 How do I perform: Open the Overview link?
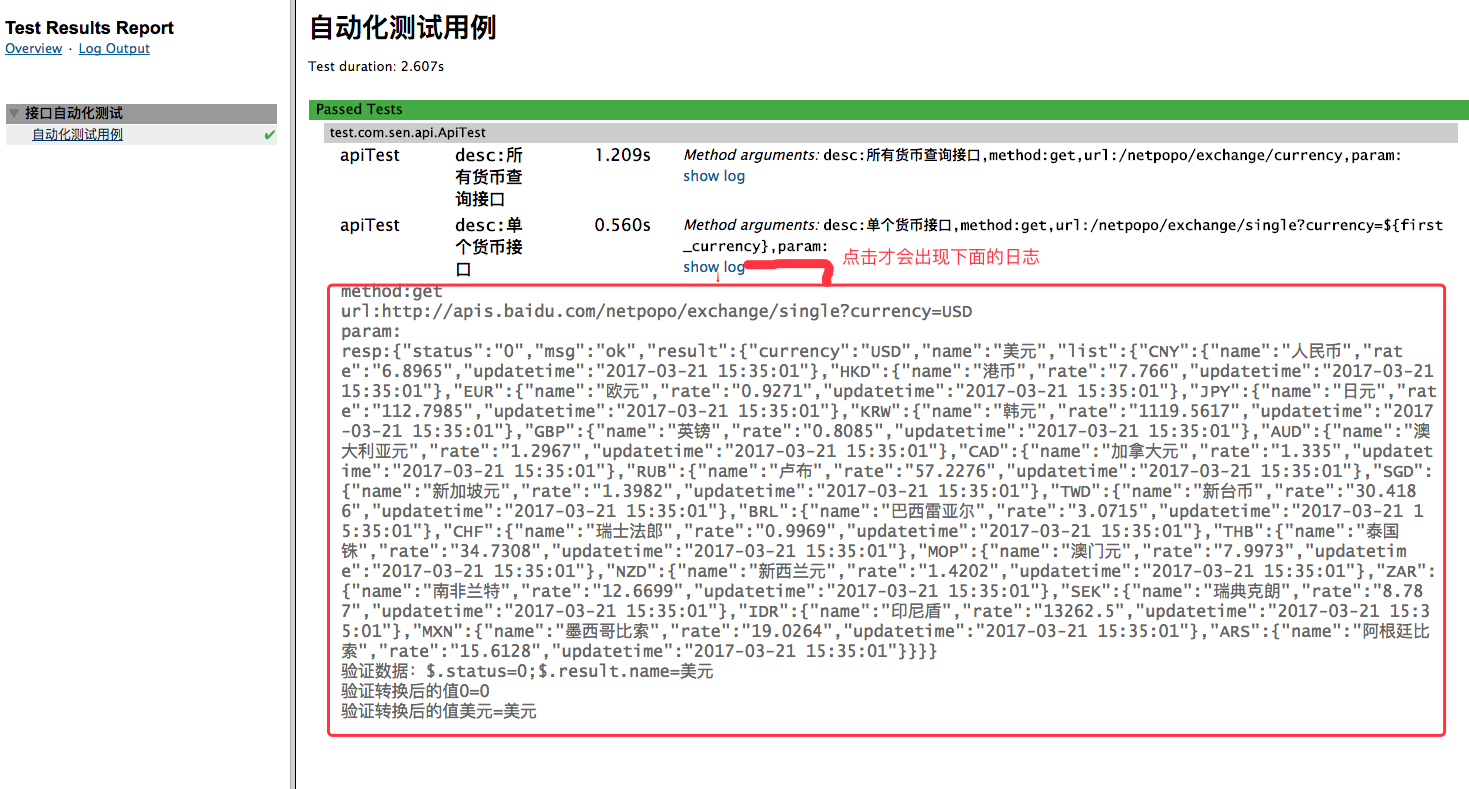click(33, 48)
